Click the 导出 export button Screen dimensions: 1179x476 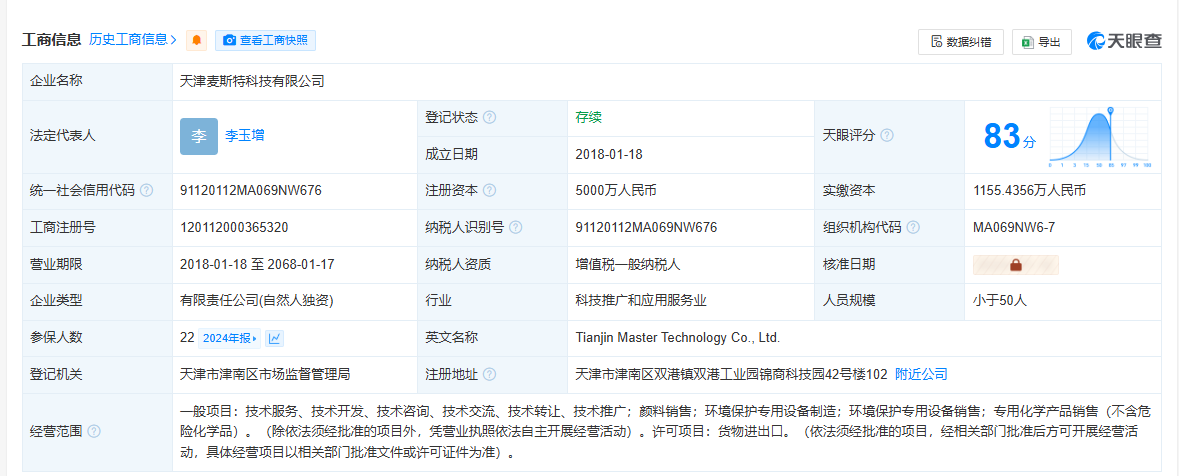(1041, 42)
